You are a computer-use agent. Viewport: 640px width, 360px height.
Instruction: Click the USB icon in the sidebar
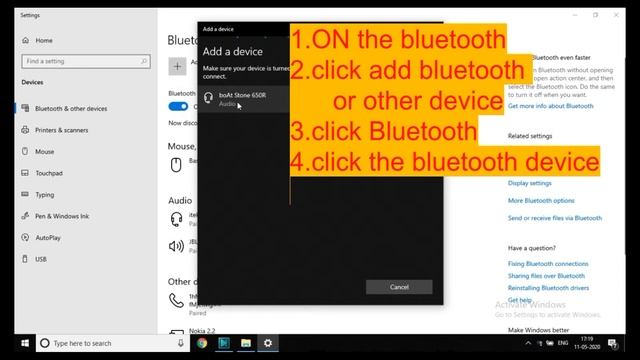tap(25, 259)
